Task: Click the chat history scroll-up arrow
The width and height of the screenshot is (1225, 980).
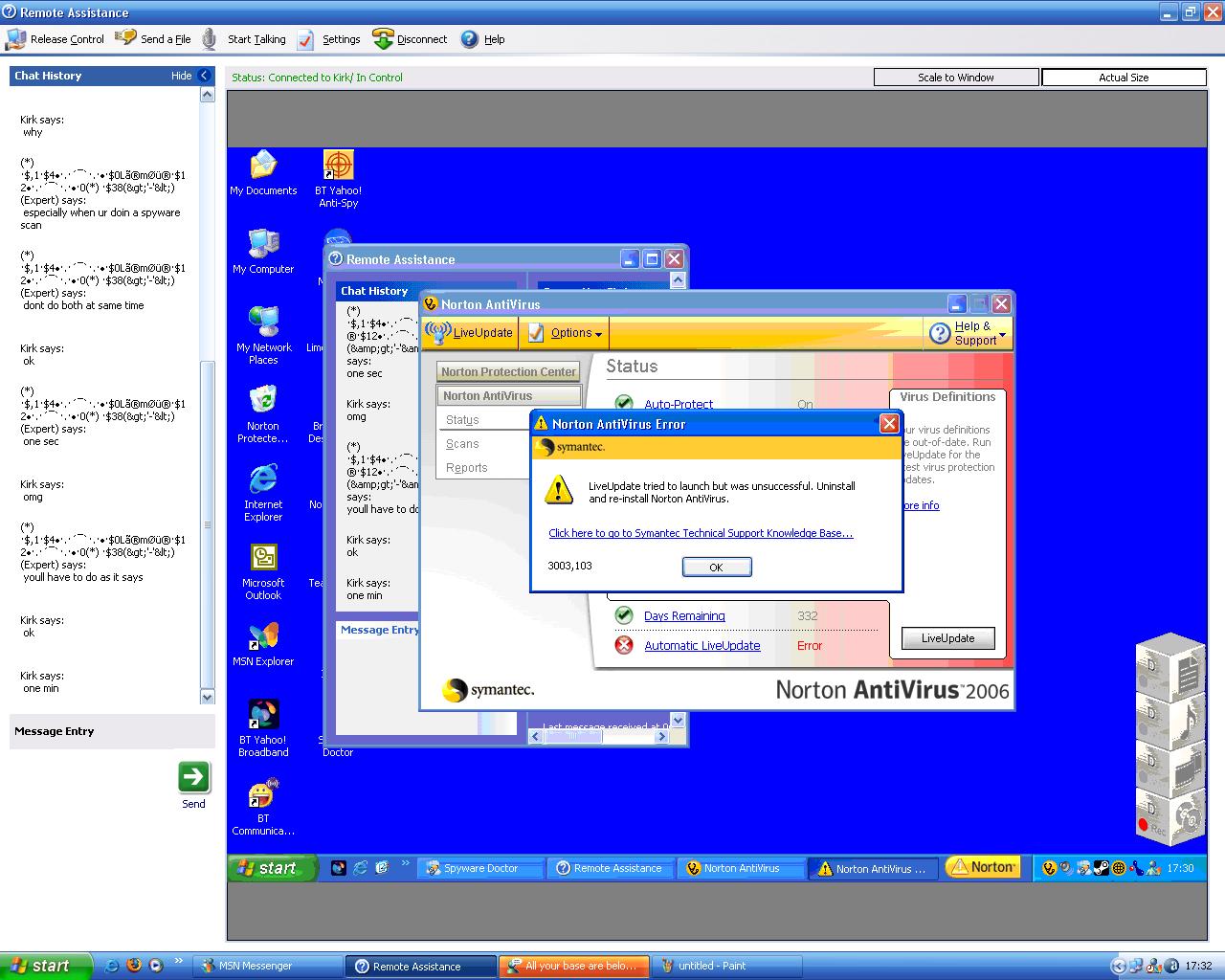Action: pos(207,95)
